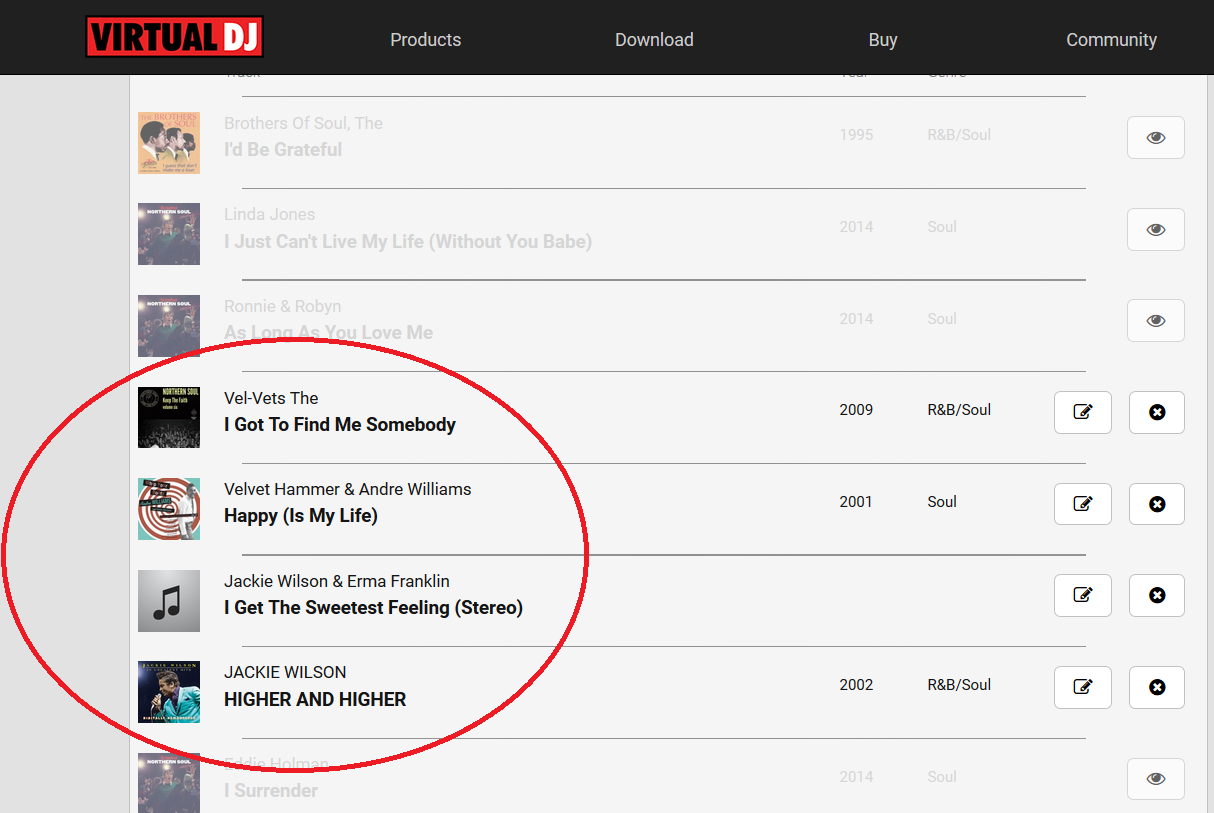Click R&B/Soul genre on HIGHER AND HIGHER row

point(959,685)
